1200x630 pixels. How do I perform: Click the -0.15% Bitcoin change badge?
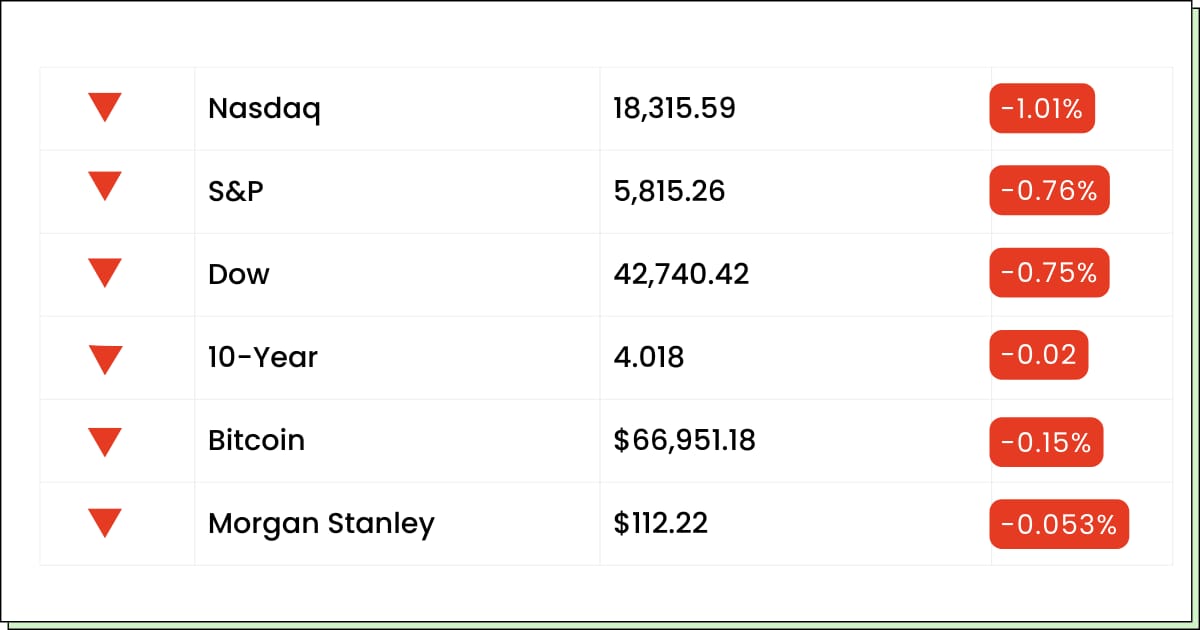[x=1046, y=441]
